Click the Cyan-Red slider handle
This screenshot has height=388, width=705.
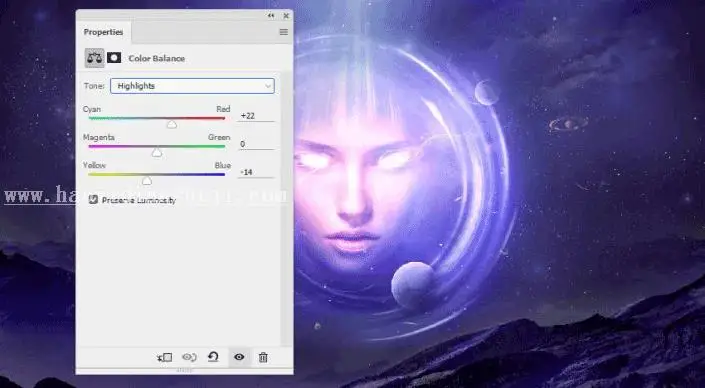coord(172,124)
